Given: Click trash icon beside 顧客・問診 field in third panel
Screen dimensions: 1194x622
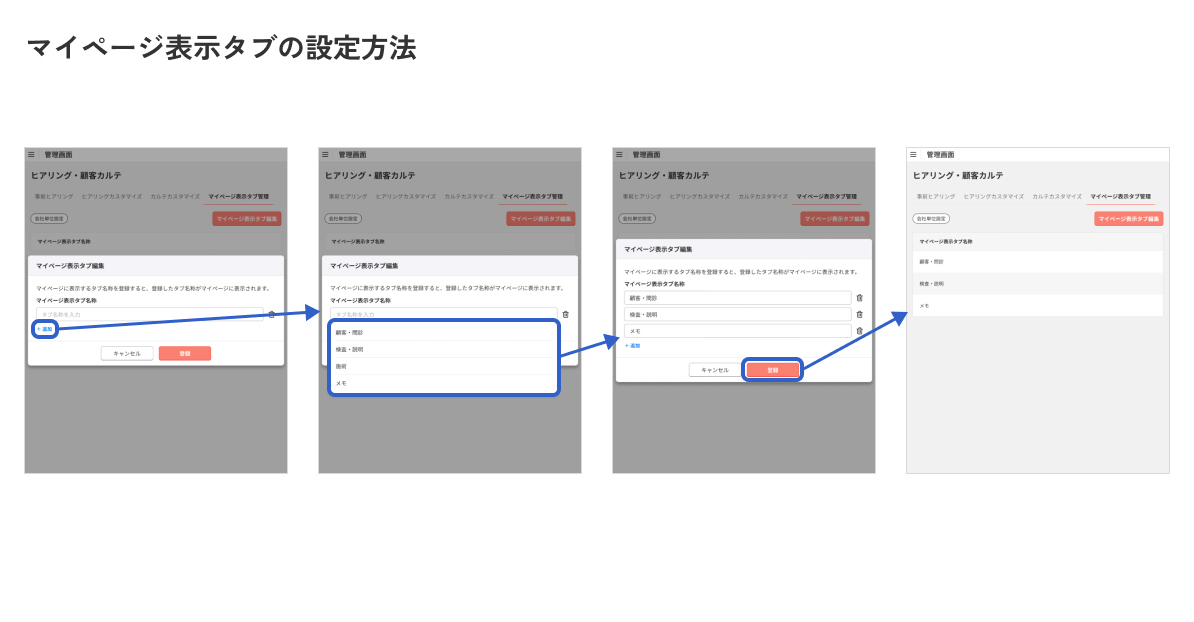Looking at the screenshot, I should click(860, 298).
